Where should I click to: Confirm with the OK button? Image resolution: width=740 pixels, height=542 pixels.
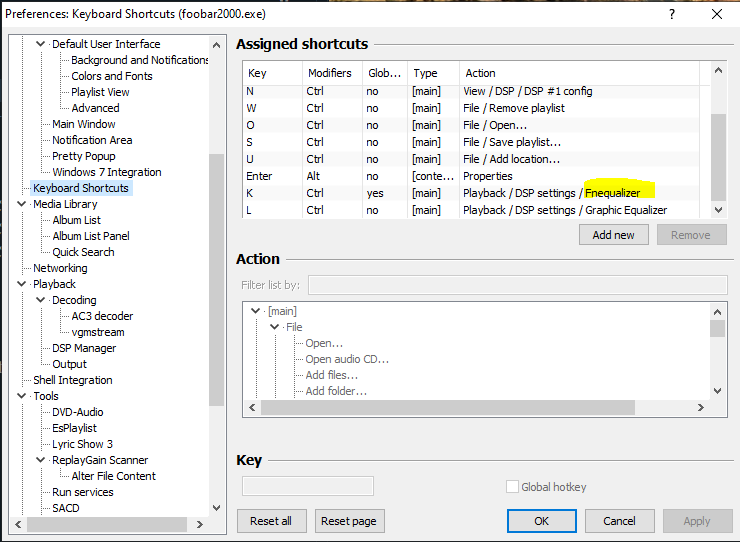(541, 521)
